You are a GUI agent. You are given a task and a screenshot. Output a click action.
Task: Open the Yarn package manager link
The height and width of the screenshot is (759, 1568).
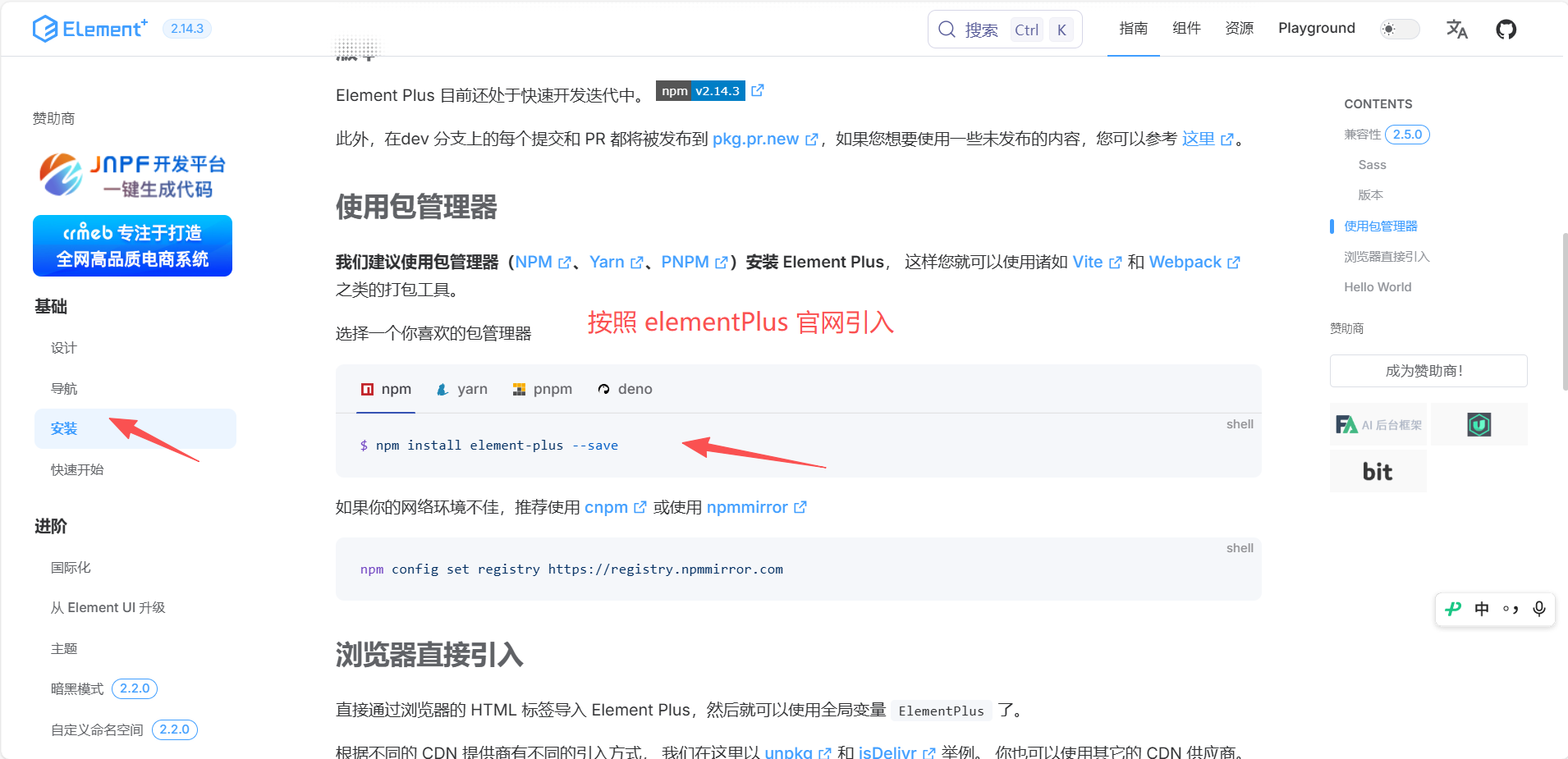point(616,262)
